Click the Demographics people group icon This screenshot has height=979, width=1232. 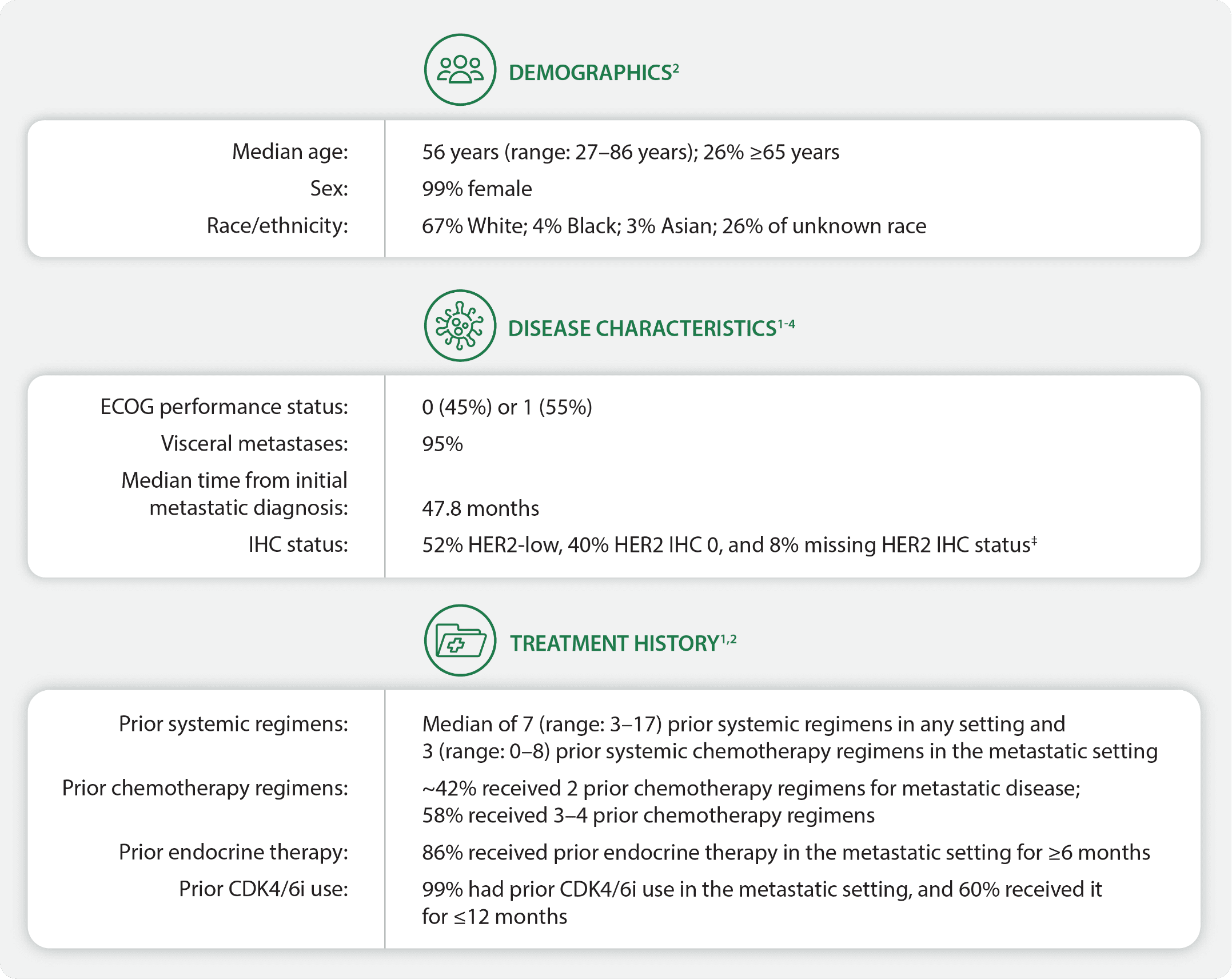point(460,70)
